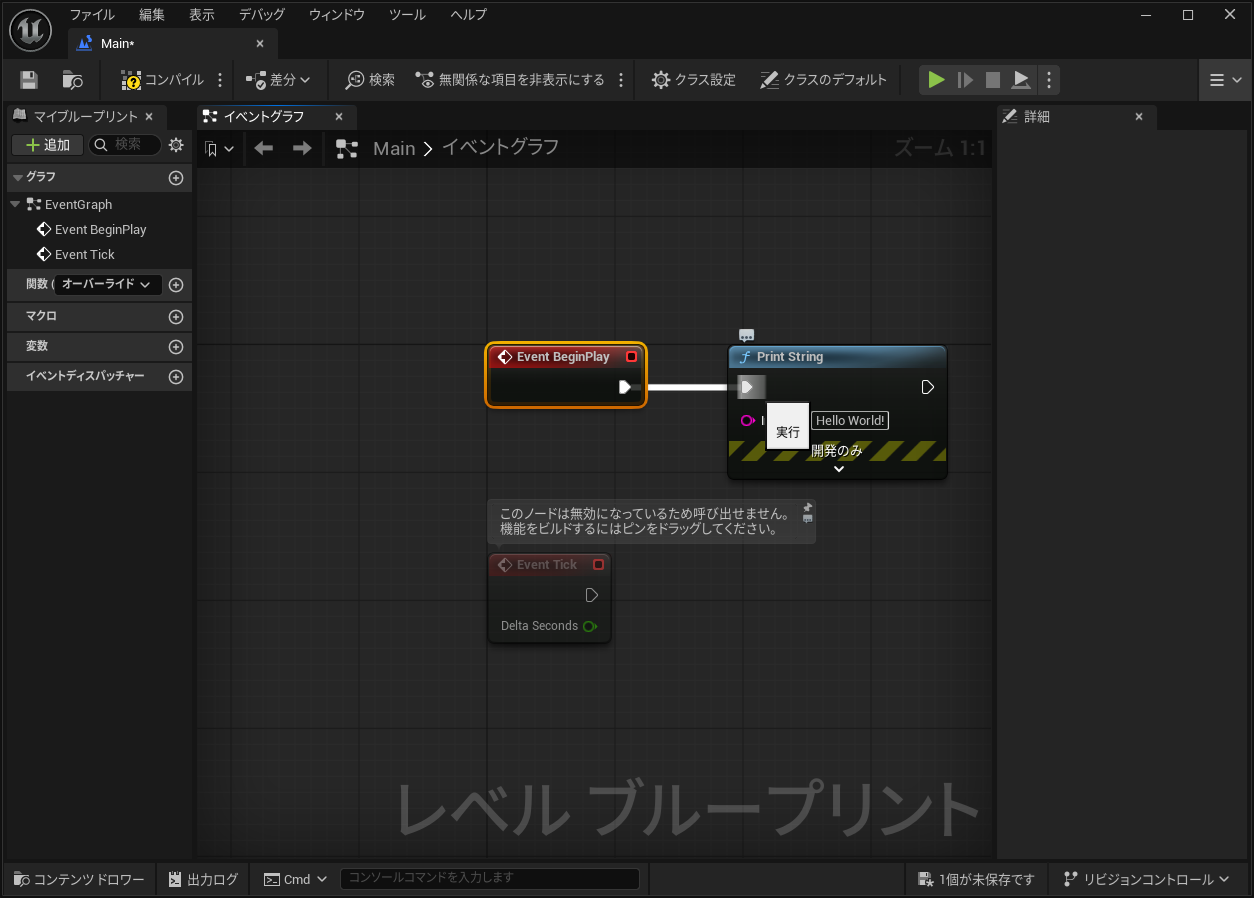Select Event BeginPlay in My Blueprint list

[x=100, y=229]
